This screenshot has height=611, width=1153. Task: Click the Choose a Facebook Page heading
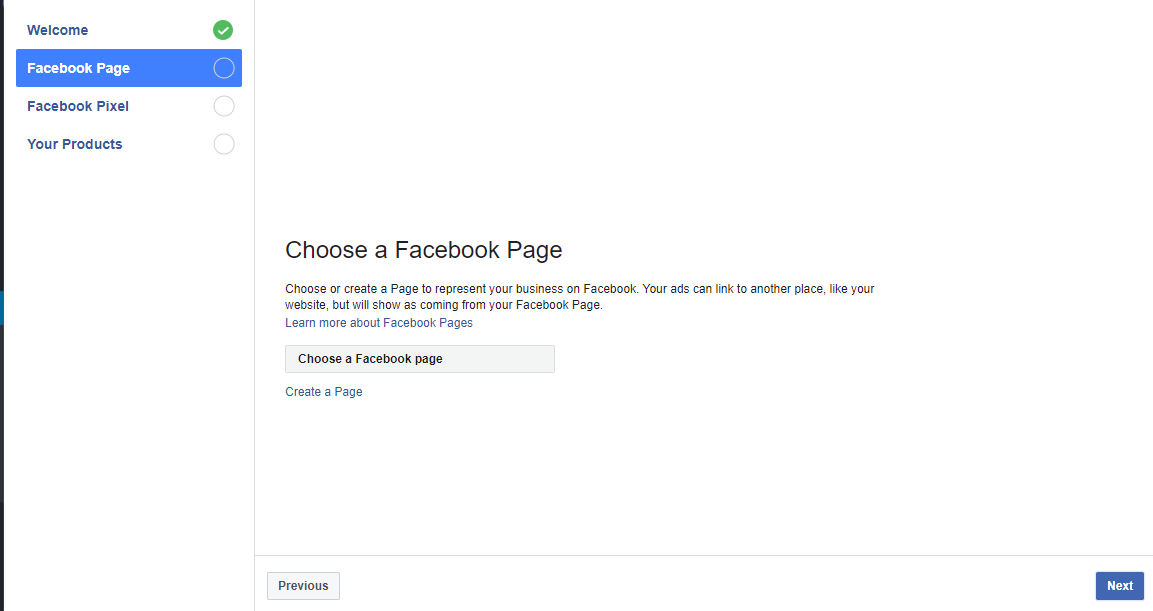click(424, 250)
